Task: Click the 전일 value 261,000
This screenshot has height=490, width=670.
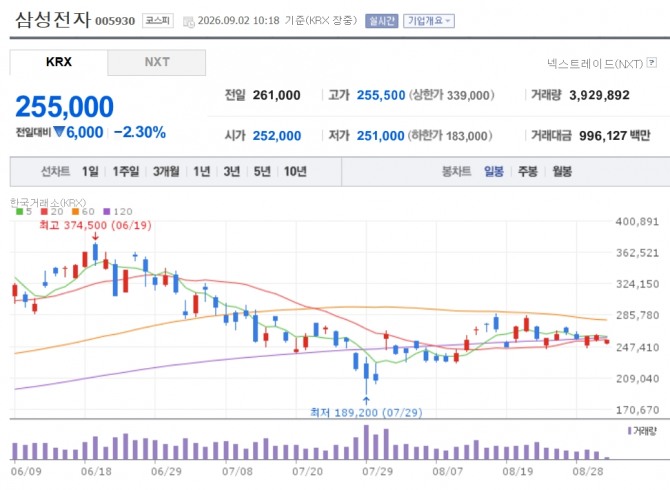Action: tap(276, 95)
